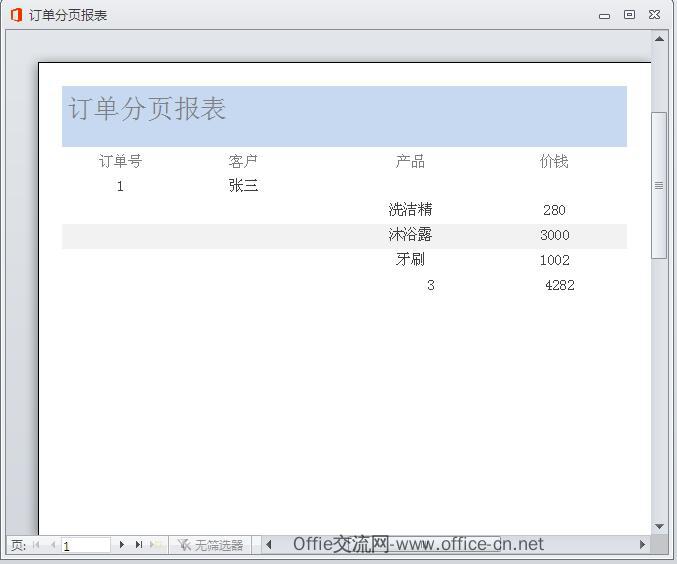Click price value 1002
The height and width of the screenshot is (564, 677).
point(554,260)
